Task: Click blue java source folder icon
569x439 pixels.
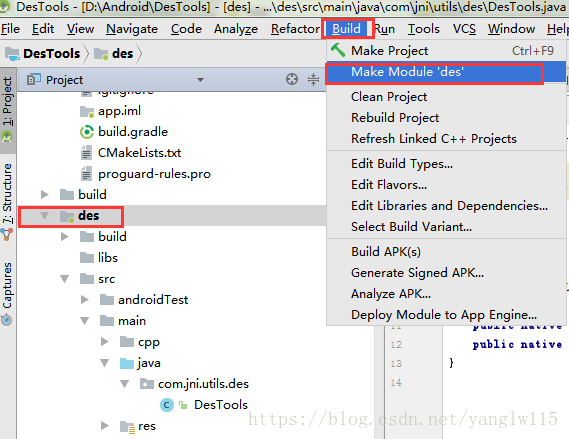Action: [x=127, y=363]
